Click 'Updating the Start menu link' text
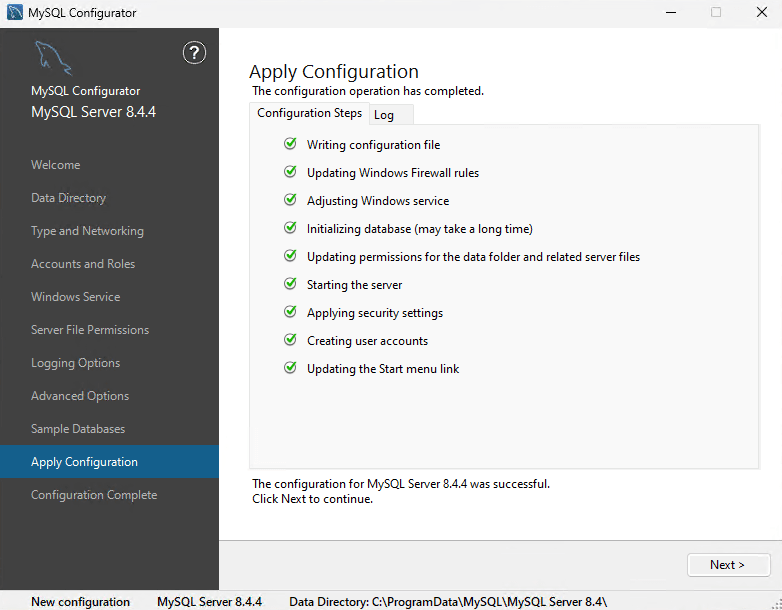This screenshot has width=782, height=610. pos(383,369)
